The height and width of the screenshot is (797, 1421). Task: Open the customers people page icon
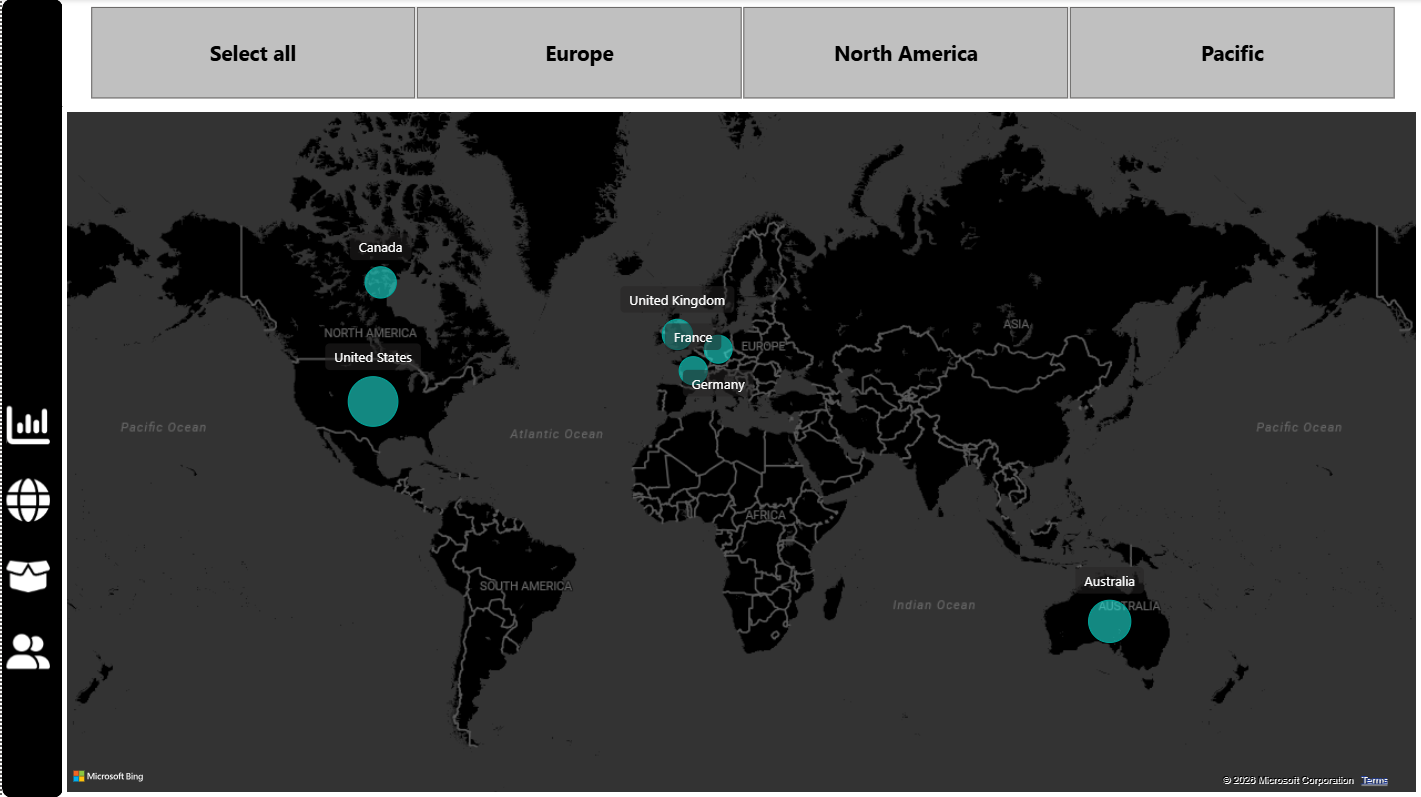coord(30,651)
